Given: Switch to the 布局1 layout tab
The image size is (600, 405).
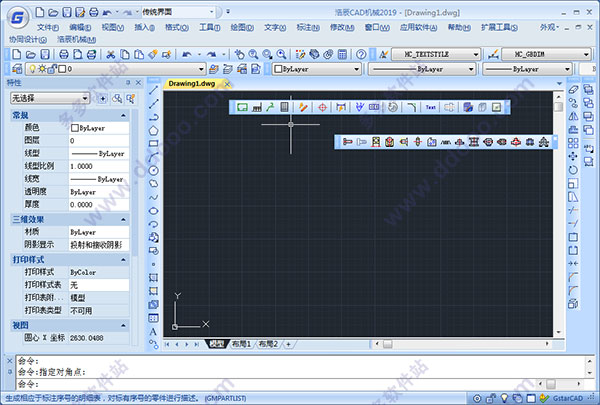Looking at the screenshot, I should click(x=240, y=344).
